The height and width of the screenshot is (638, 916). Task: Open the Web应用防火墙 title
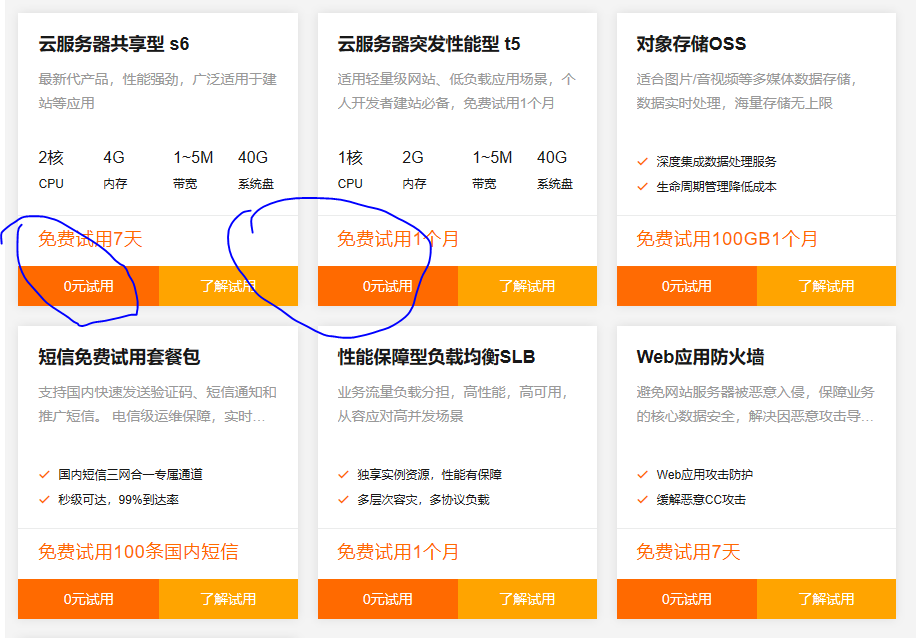pyautogui.click(x=700, y=356)
